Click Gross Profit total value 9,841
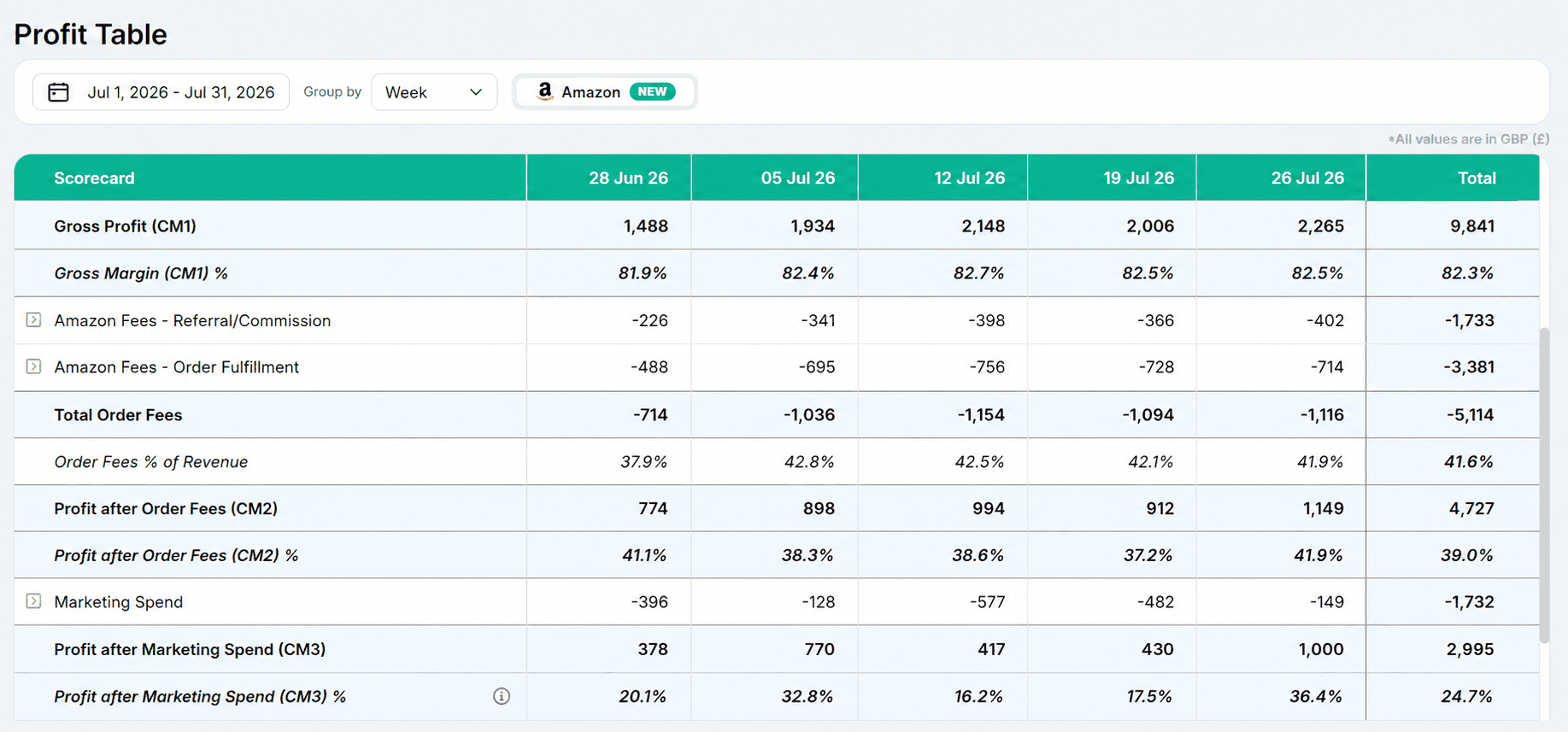The width and height of the screenshot is (1568, 732). point(1472,226)
